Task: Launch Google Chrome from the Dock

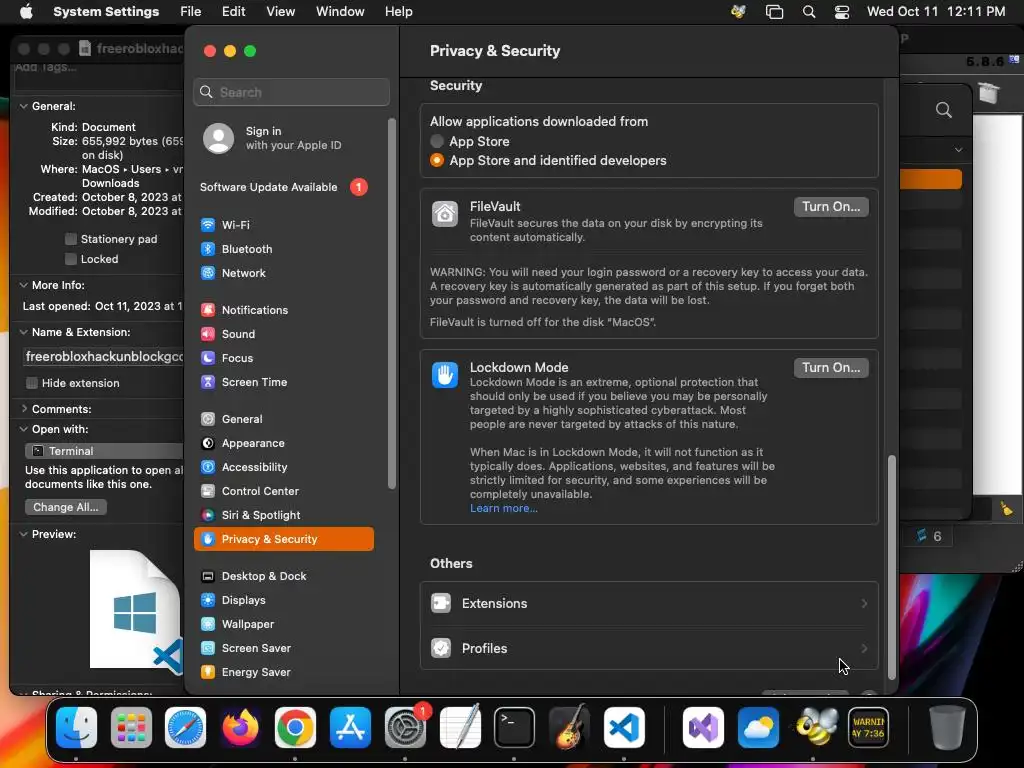Action: [295, 728]
